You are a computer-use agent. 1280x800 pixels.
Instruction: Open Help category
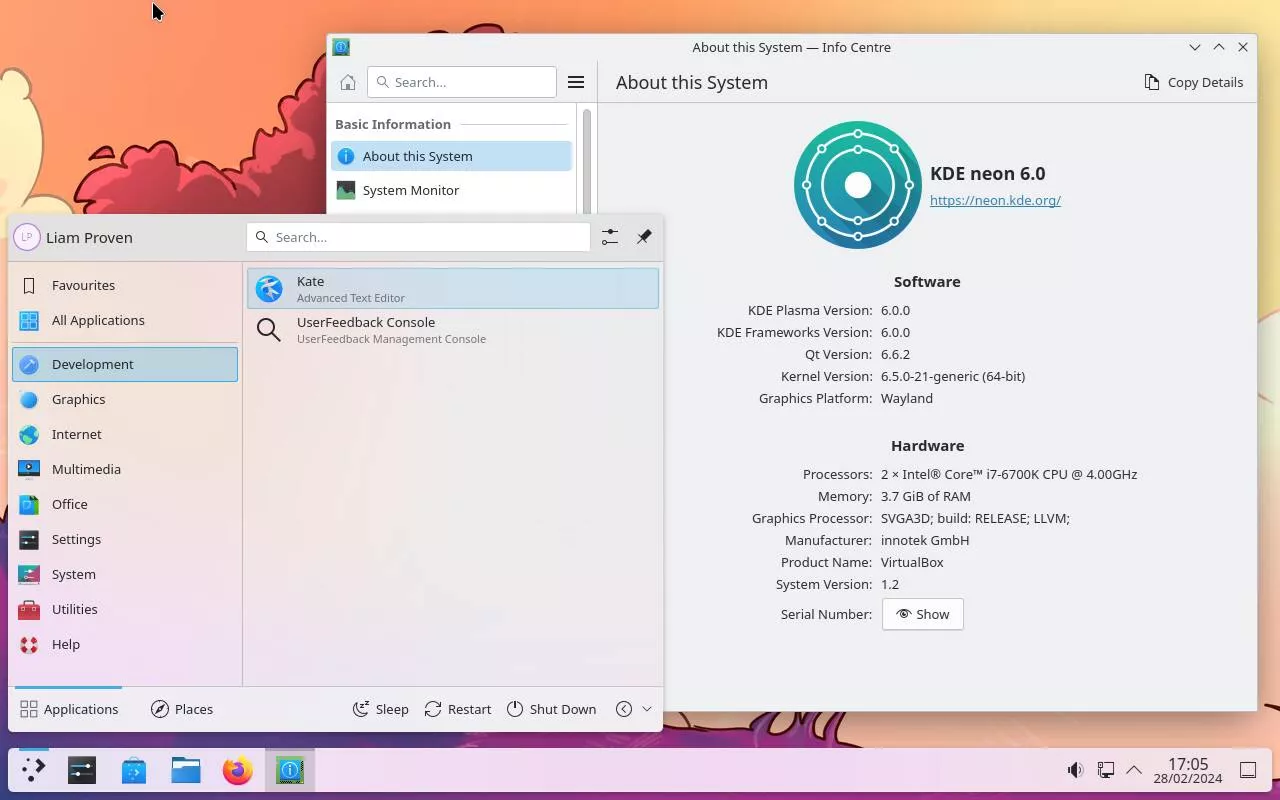coord(125,644)
